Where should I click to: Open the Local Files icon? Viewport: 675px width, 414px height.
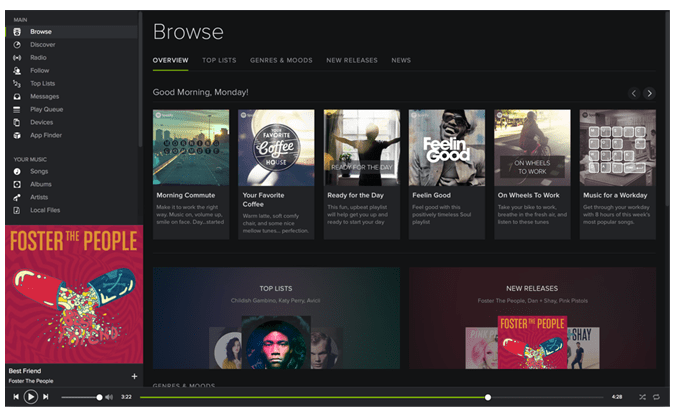pos(17,210)
